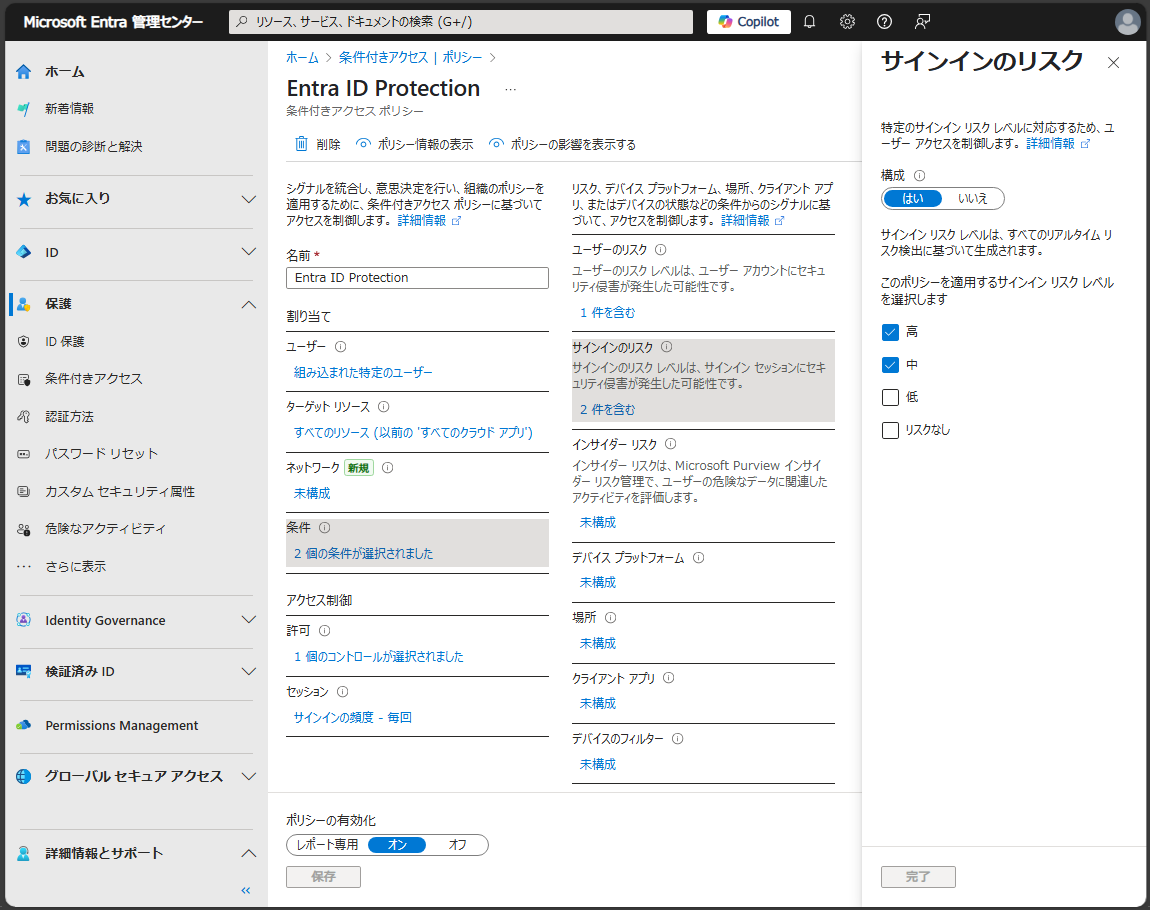This screenshot has height=910, width=1150.
Task: Click the パスワード リセット sidebar icon
Action: [x=23, y=454]
